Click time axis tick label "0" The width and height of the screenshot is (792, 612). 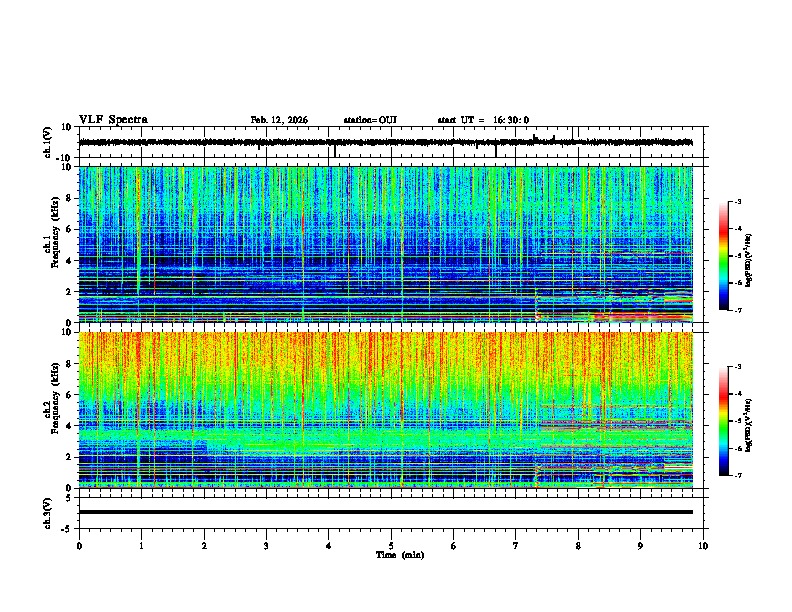tap(79, 546)
